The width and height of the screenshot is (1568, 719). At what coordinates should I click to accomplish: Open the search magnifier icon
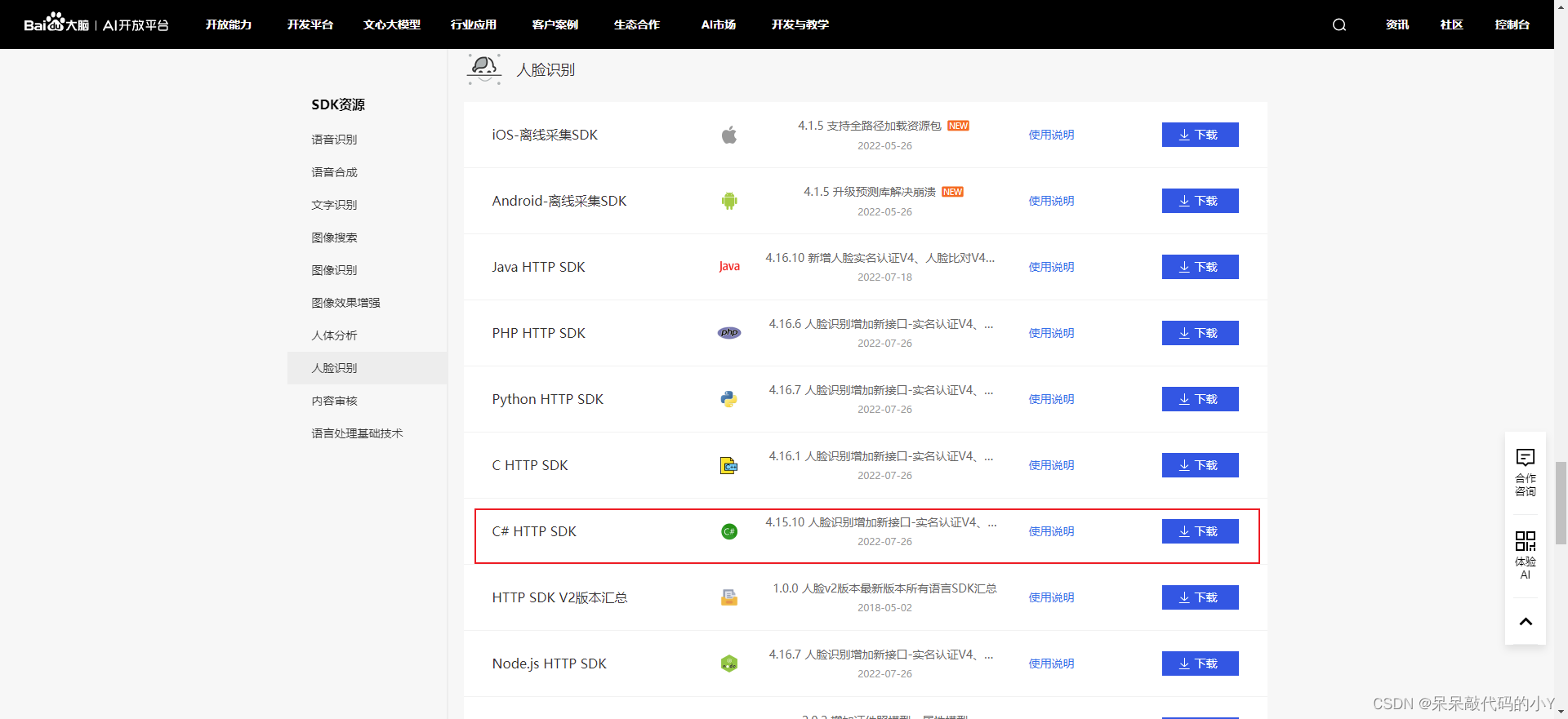1339,24
